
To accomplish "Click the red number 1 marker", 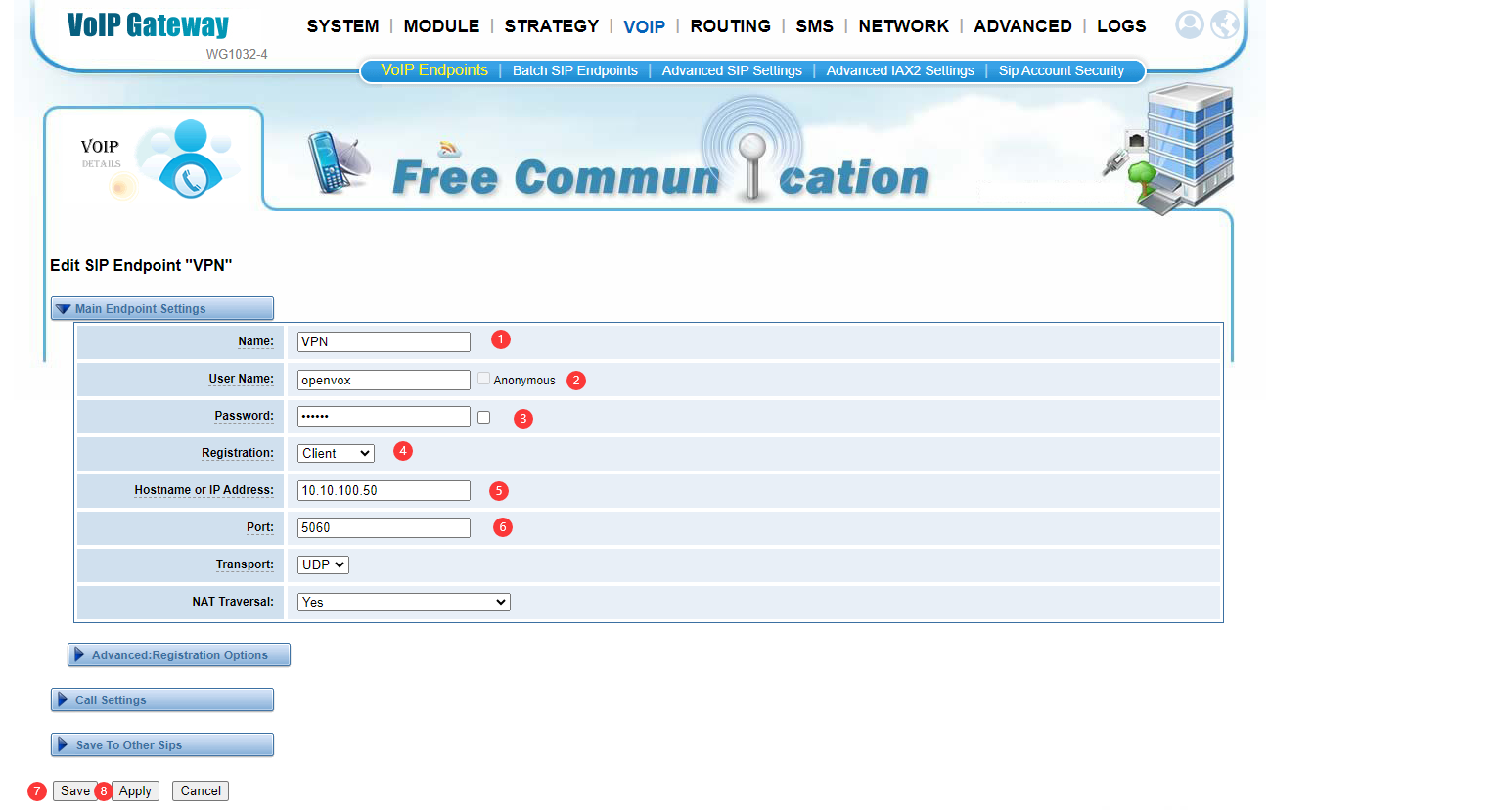I will click(x=501, y=339).
